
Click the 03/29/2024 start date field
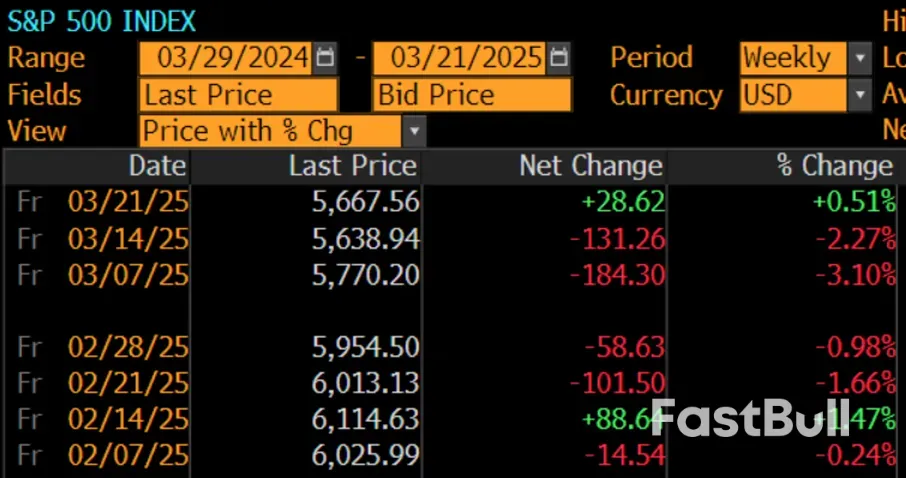point(226,58)
